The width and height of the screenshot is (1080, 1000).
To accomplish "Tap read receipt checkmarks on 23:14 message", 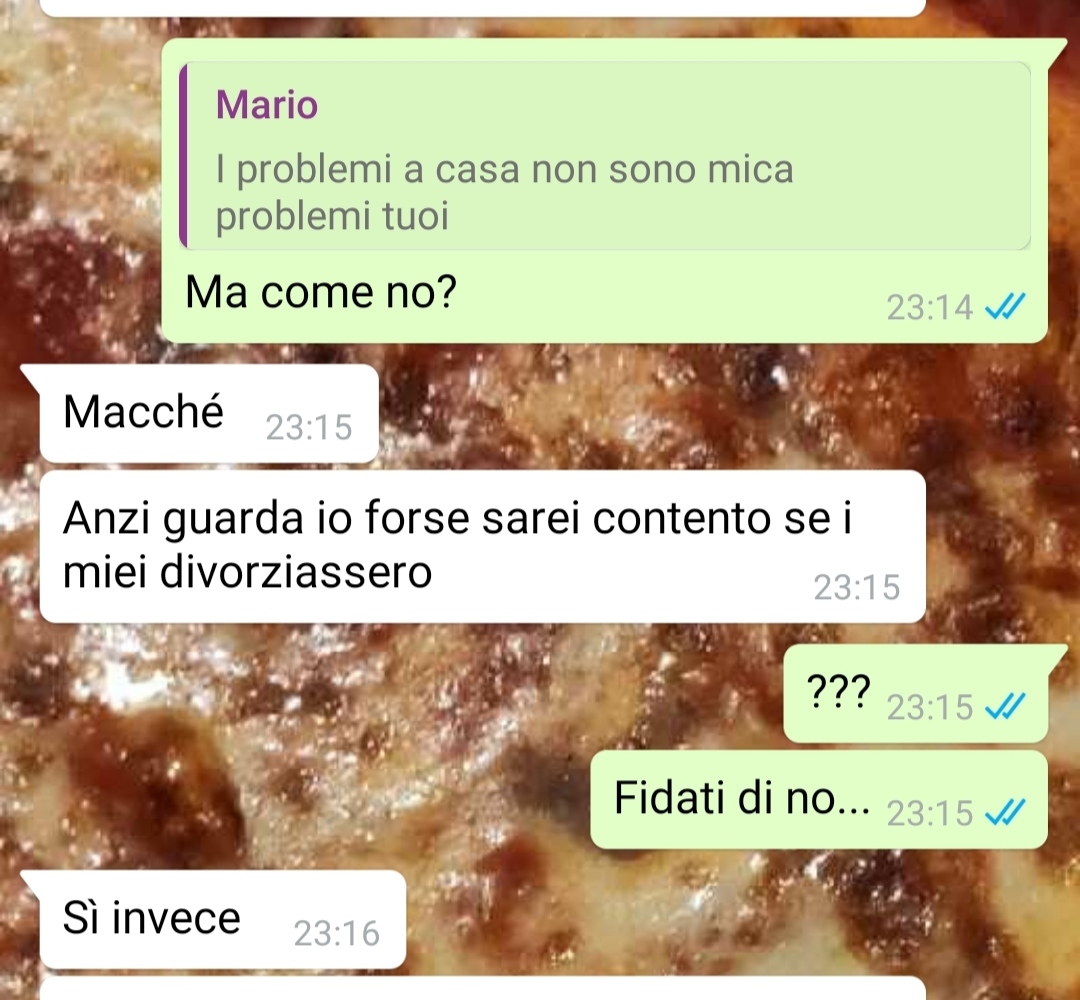I will (x=1005, y=306).
